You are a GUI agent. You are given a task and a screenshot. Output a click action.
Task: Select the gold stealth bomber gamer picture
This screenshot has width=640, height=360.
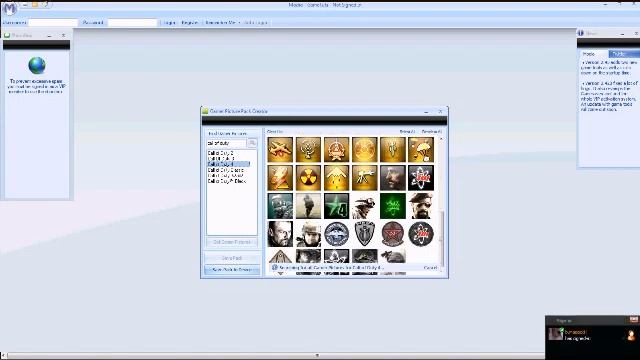pos(336,178)
